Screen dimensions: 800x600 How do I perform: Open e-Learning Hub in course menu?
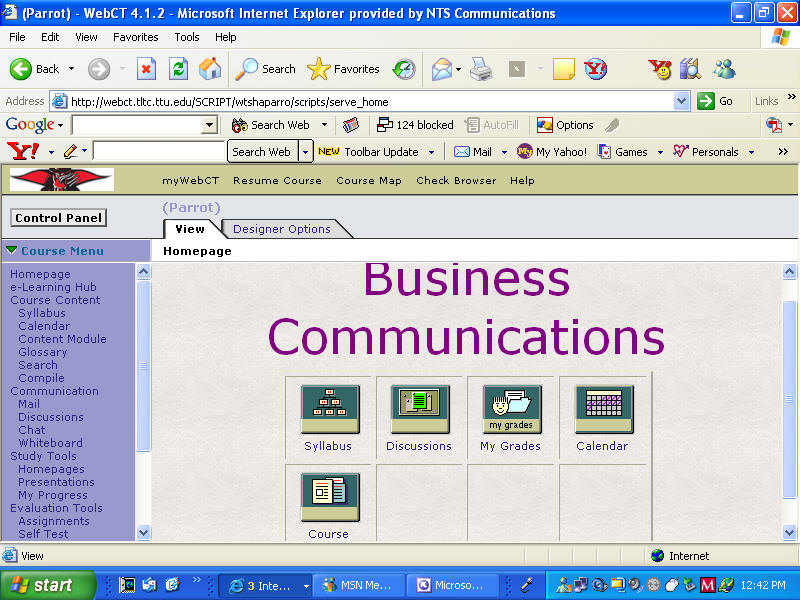(53, 287)
